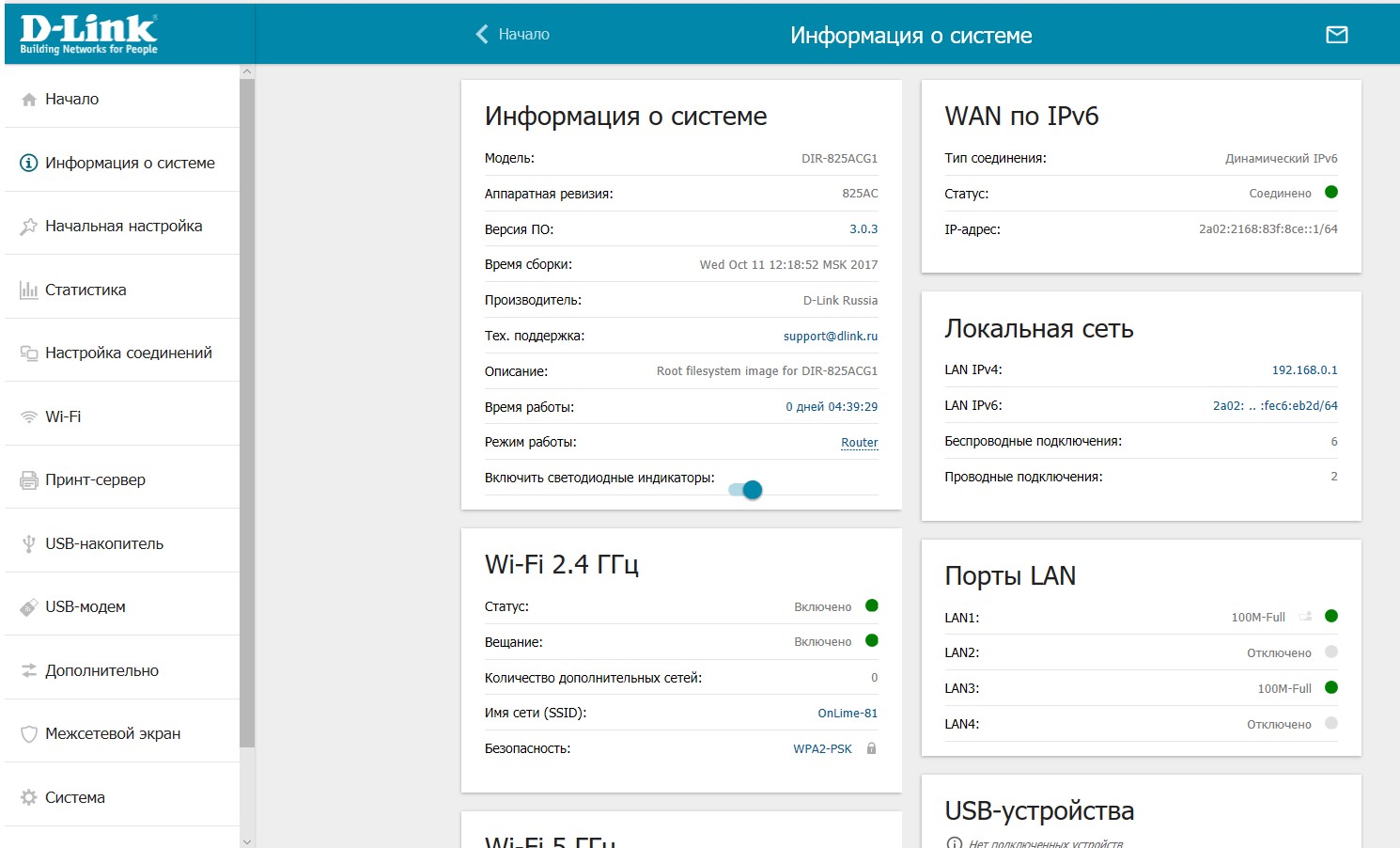Image resolution: width=1400 pixels, height=848 pixels.
Task: Open Дополнительно section in sidebar
Action: pyautogui.click(x=101, y=670)
